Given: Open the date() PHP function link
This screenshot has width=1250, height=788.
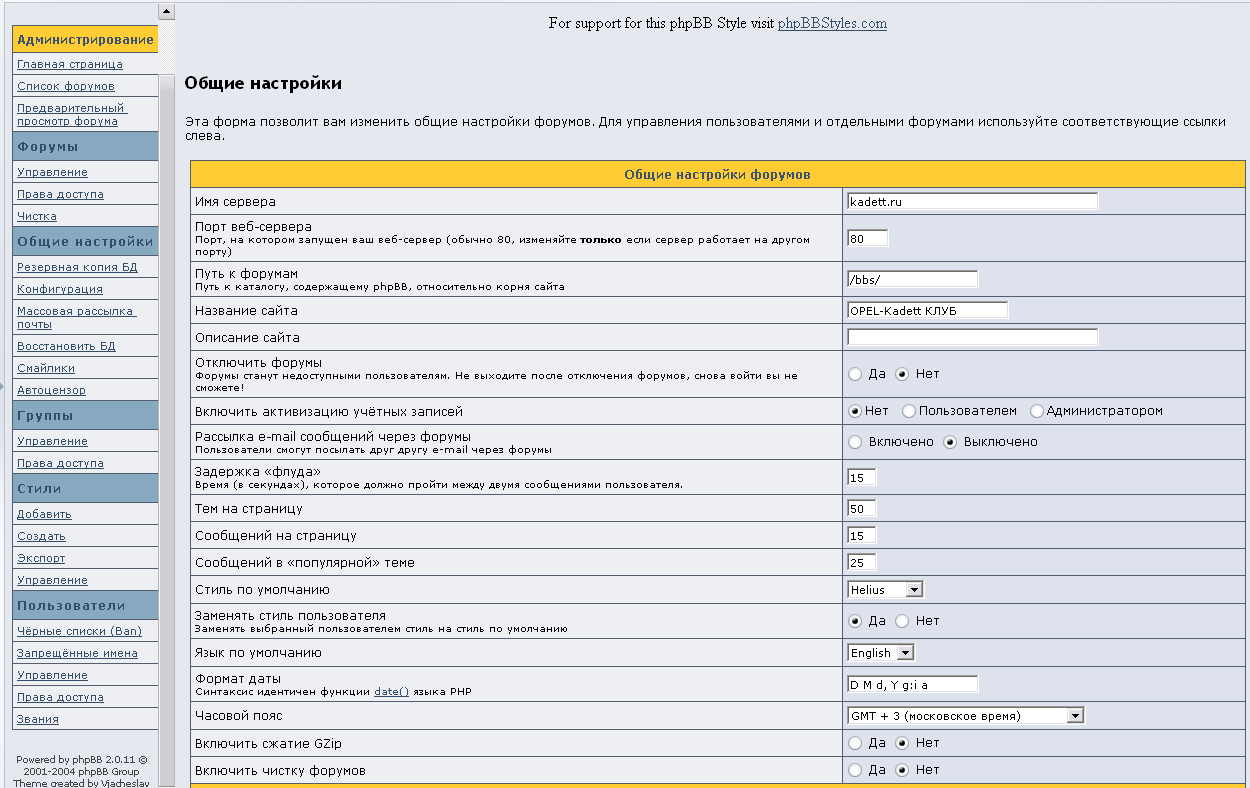Looking at the screenshot, I should pos(391,692).
